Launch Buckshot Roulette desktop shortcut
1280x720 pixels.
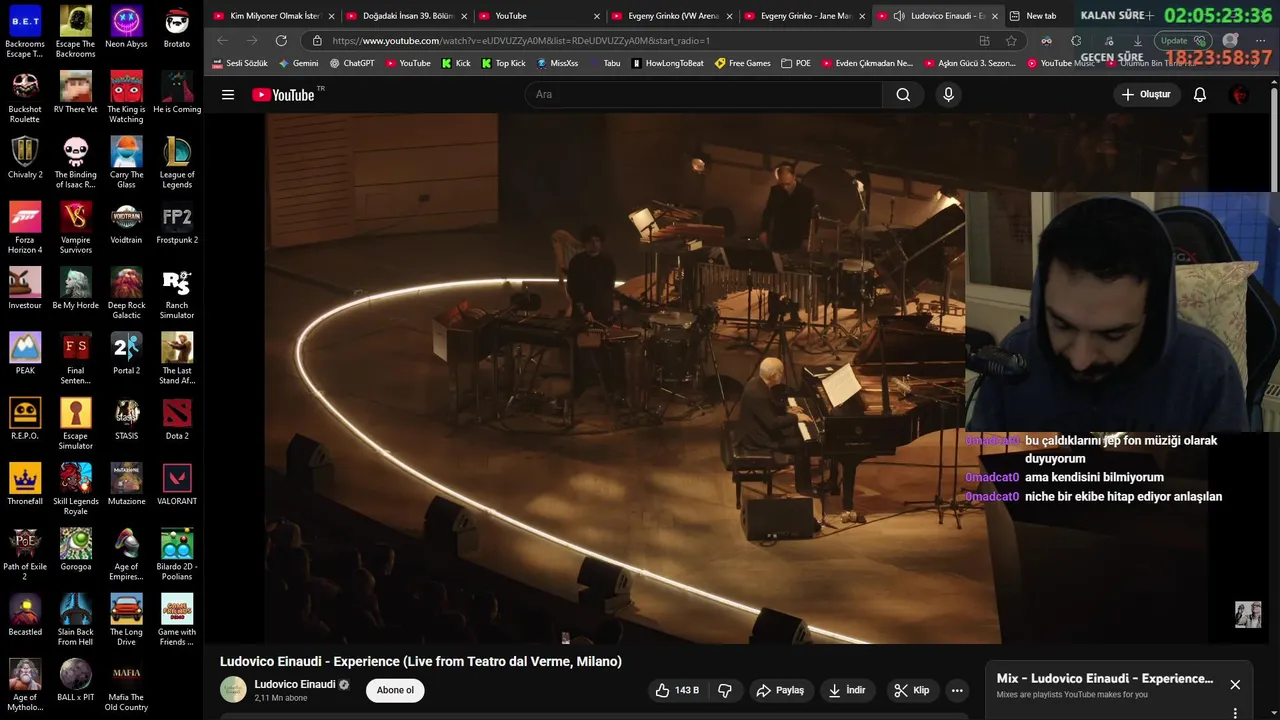25,97
